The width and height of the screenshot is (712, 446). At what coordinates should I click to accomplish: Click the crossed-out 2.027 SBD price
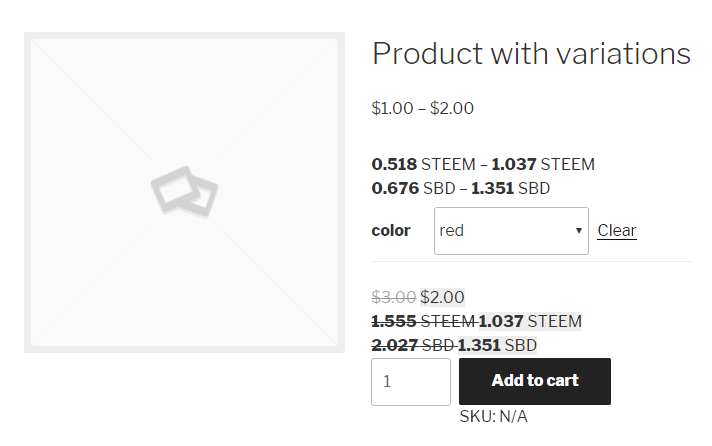pos(412,345)
